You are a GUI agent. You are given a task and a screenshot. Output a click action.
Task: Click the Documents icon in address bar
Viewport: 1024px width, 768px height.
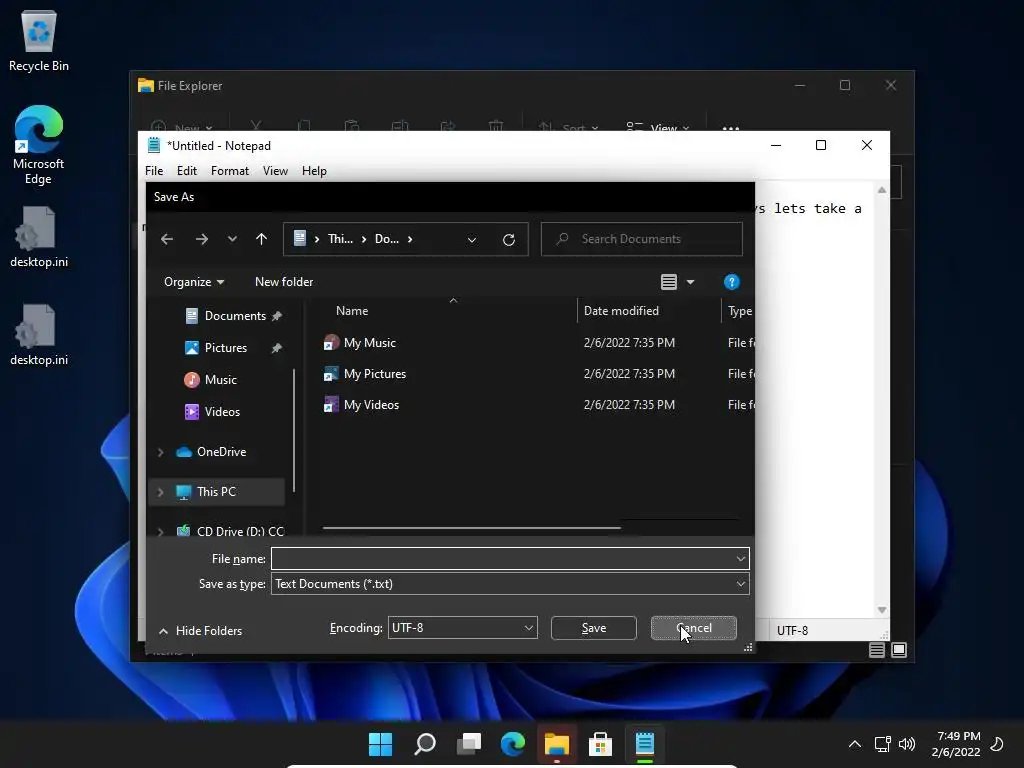(300, 238)
